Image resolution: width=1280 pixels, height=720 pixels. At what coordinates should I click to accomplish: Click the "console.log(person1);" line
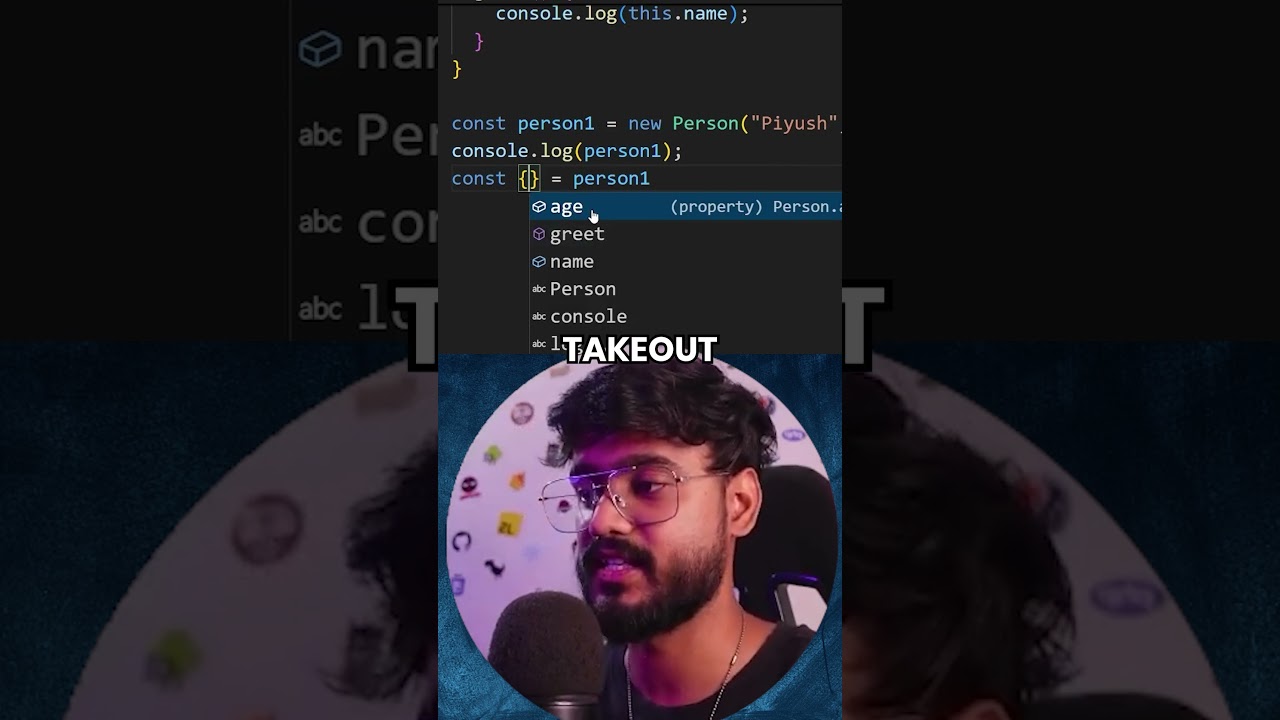pos(566,151)
